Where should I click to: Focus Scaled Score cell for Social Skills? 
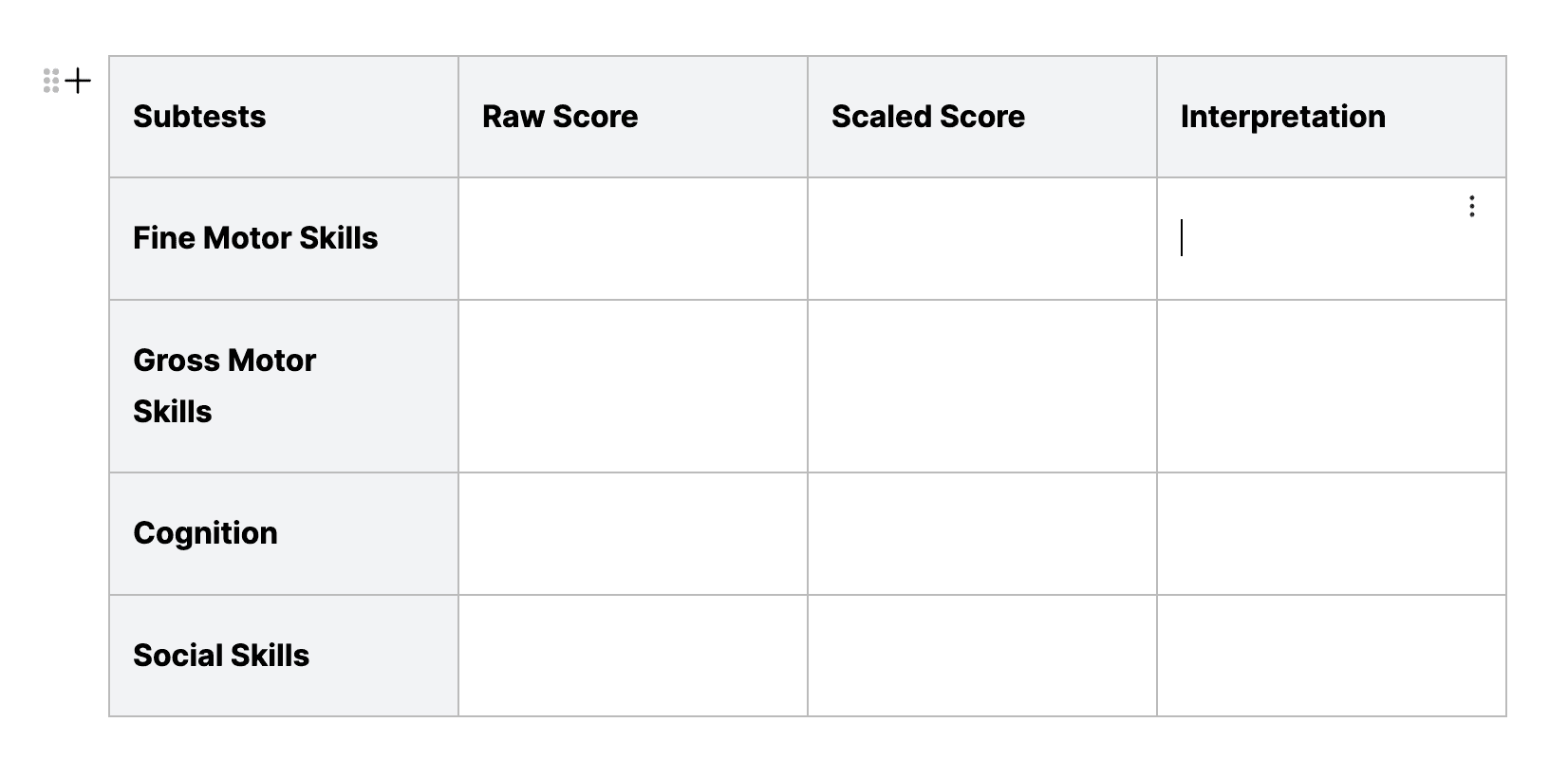(x=981, y=656)
